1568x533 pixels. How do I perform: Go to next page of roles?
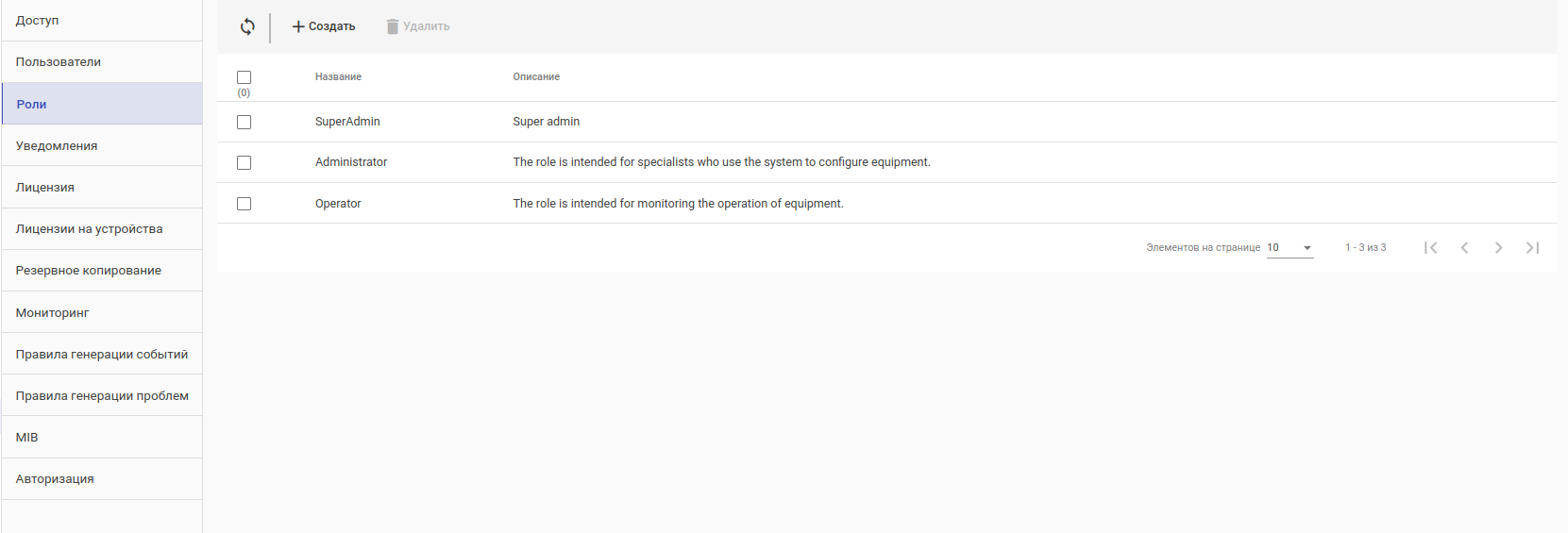pos(1498,247)
